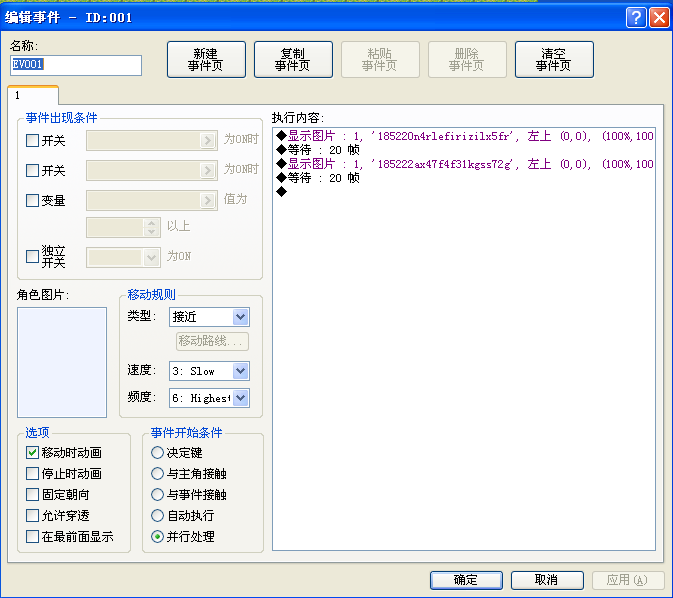Select the empty last command line diamond

[282, 191]
